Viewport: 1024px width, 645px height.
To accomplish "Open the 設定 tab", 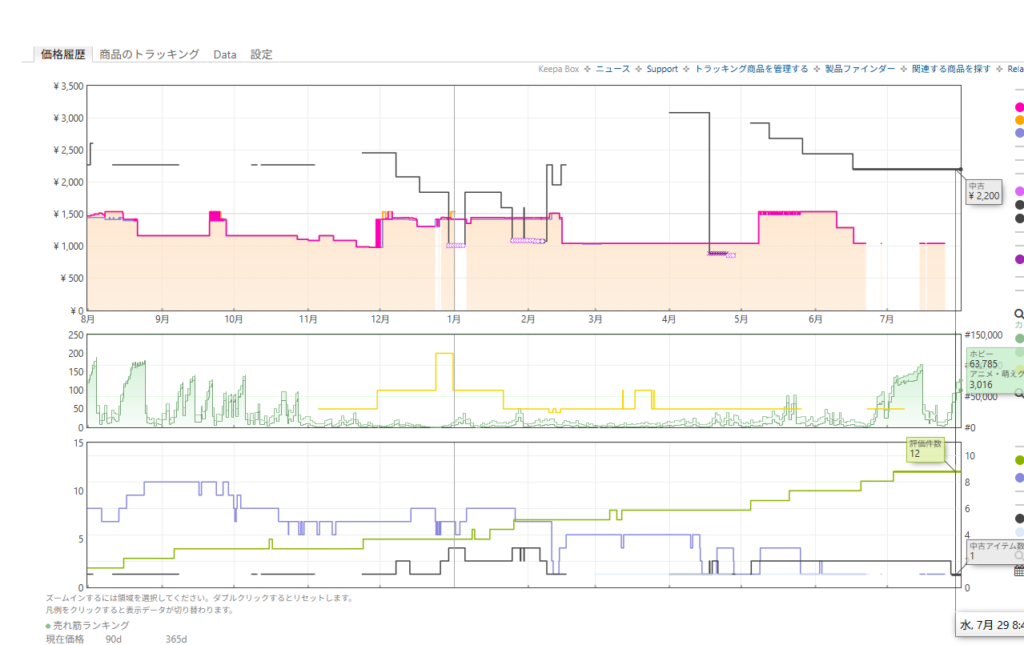I will coord(261,54).
